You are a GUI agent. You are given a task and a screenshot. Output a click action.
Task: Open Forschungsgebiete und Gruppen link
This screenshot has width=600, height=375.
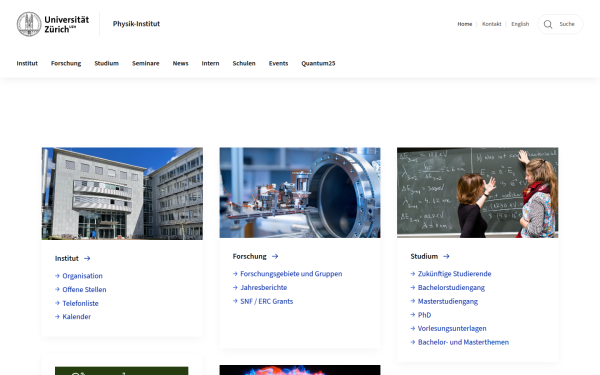[x=291, y=274]
